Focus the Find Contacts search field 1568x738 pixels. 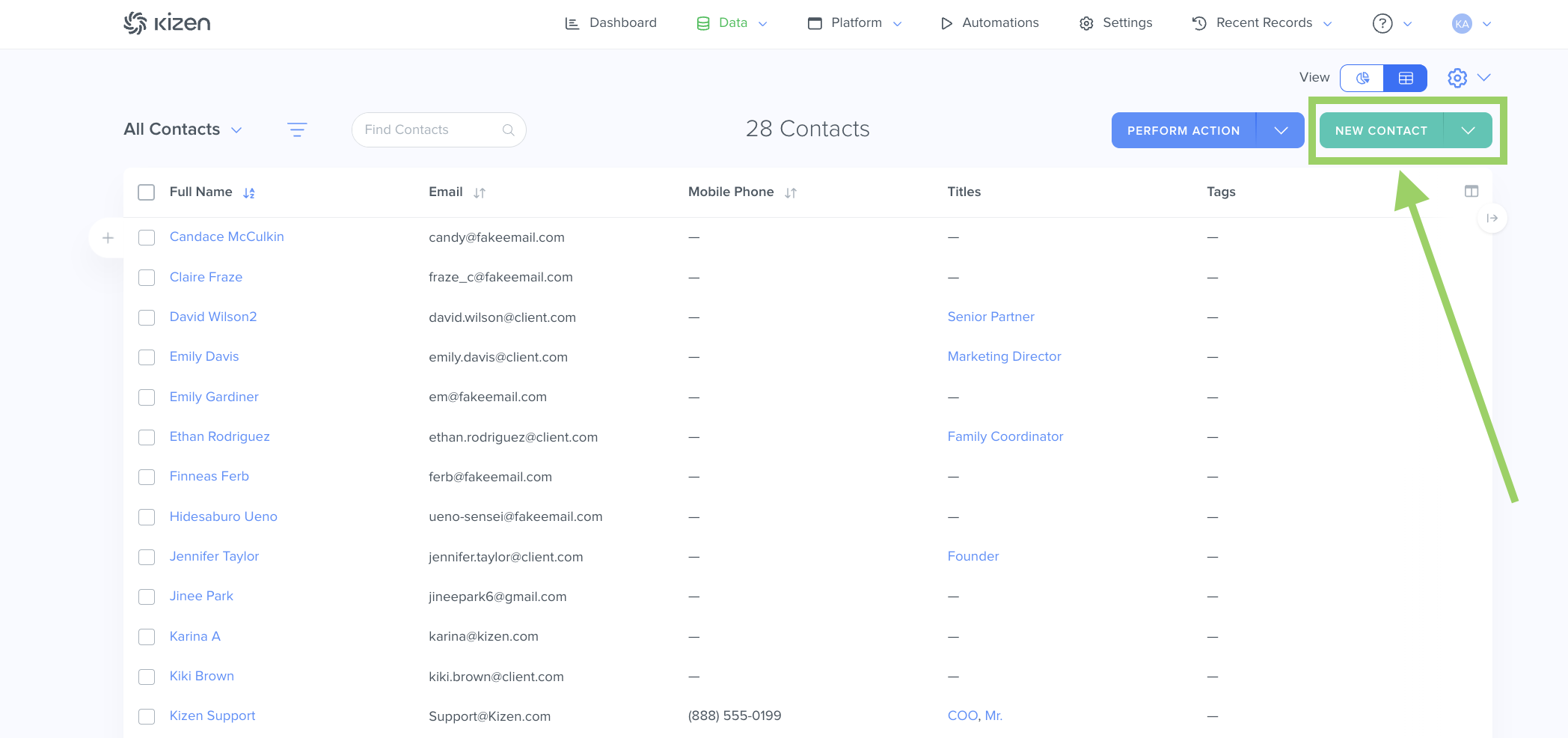pos(438,130)
